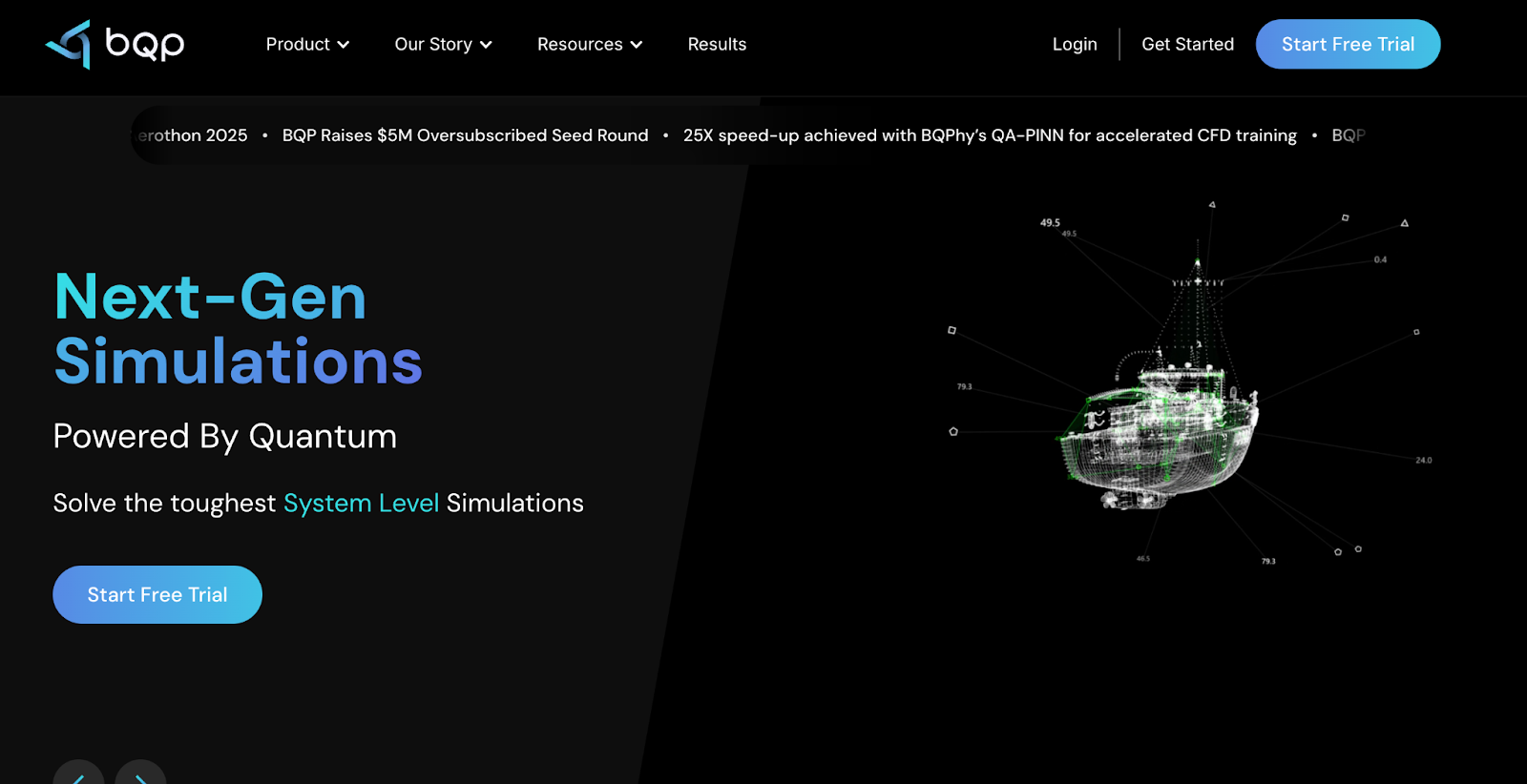The width and height of the screenshot is (1527, 784).
Task: Click the 'System Level' highlighted text
Action: point(361,503)
